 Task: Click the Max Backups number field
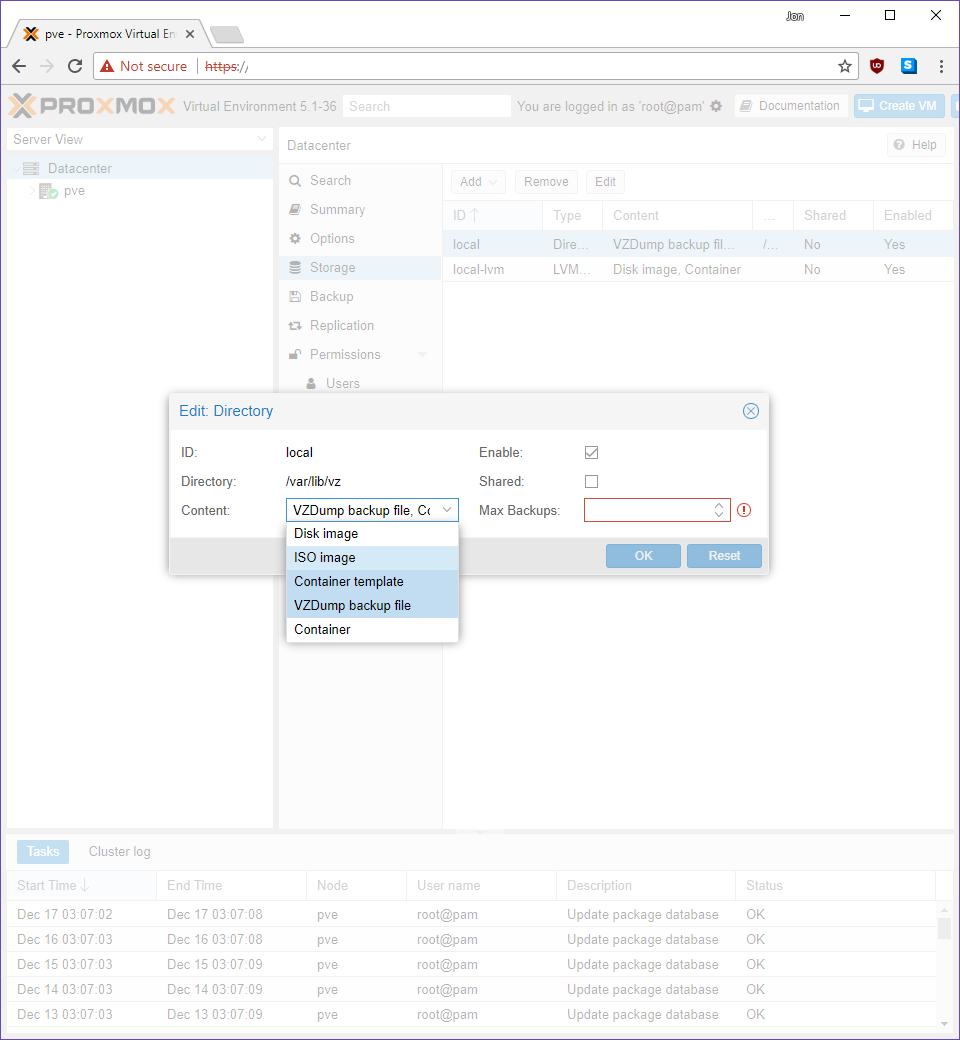coord(646,510)
